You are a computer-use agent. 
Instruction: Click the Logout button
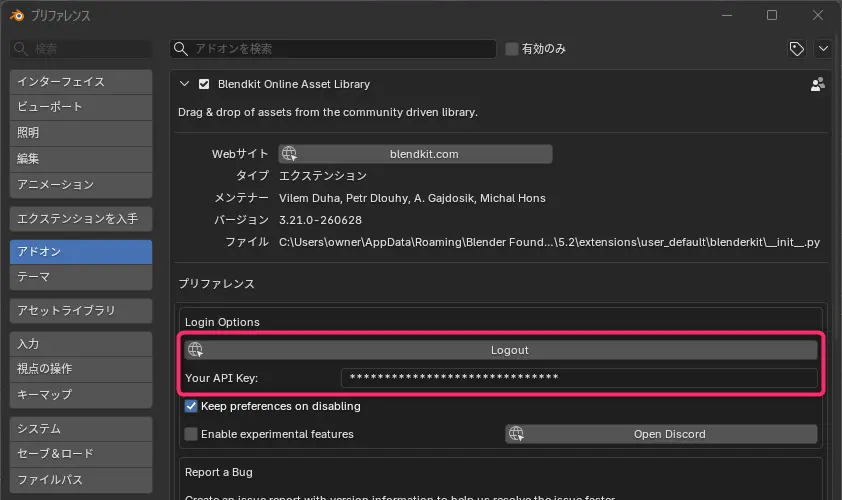[500, 350]
